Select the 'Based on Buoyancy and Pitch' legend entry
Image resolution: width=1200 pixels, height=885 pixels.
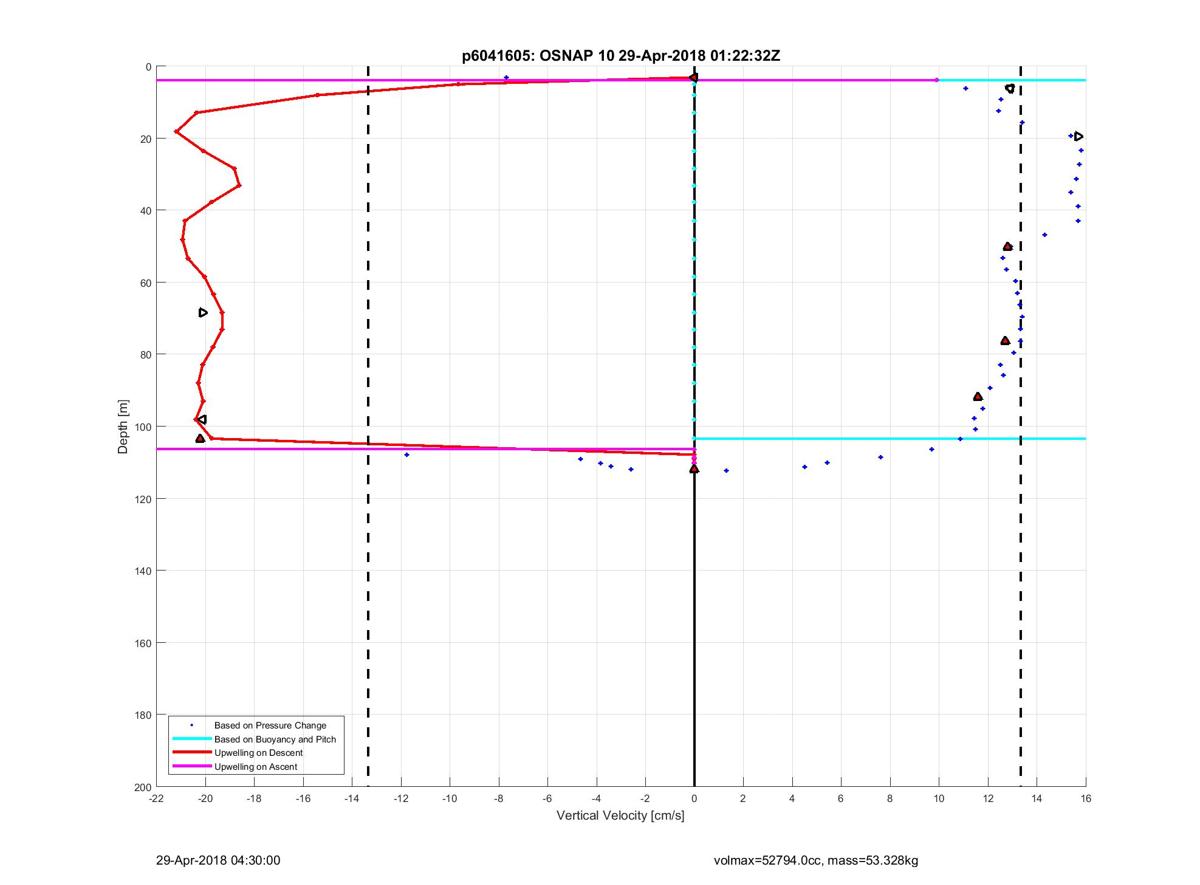275,739
